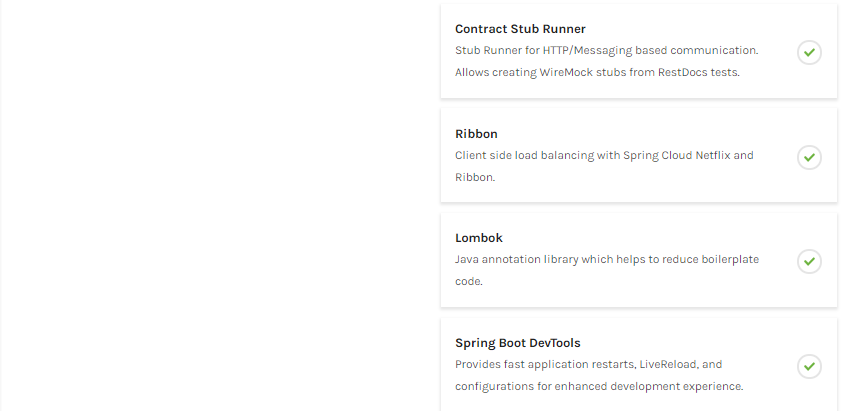Deselect the Lombok checkmark icon
Viewport: 841px width, 411px height.
click(x=809, y=261)
